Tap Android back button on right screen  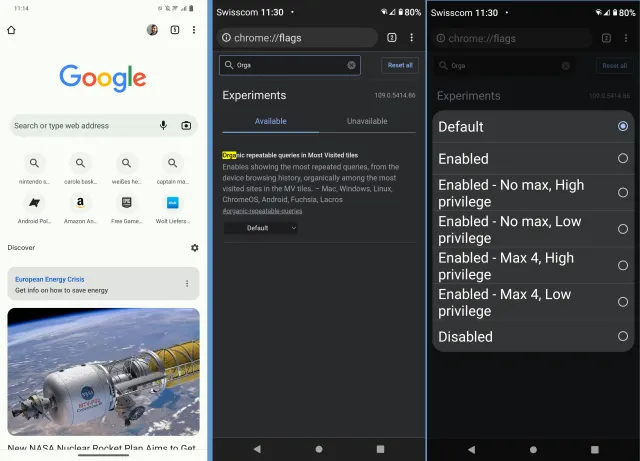pos(471,450)
